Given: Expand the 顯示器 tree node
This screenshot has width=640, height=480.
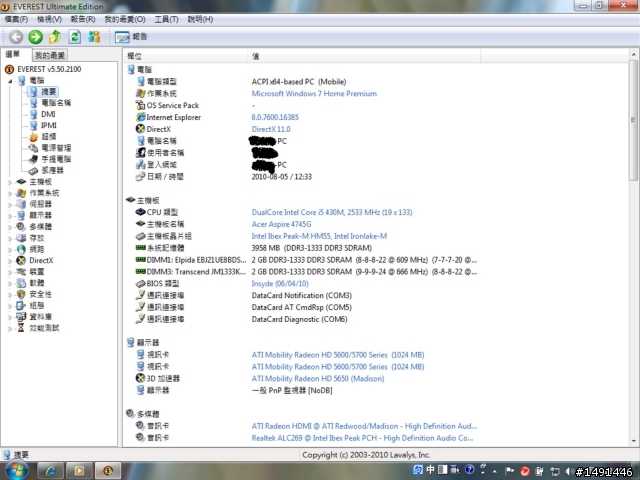Looking at the screenshot, I should 10,216.
